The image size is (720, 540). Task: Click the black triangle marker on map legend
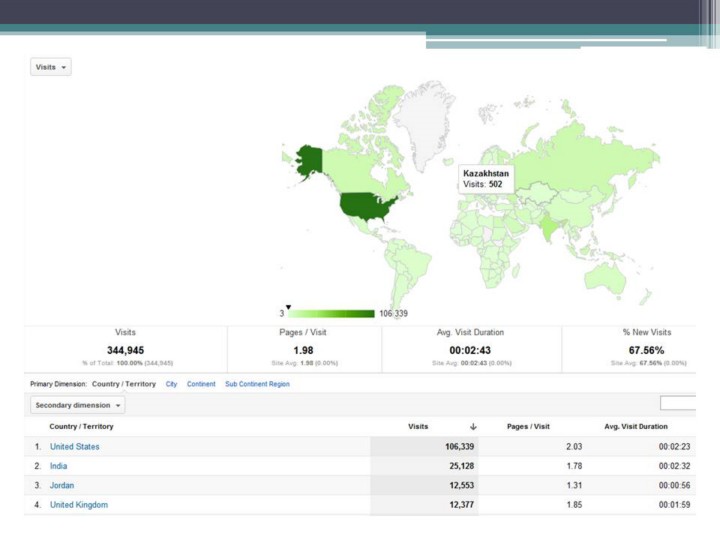(x=288, y=307)
